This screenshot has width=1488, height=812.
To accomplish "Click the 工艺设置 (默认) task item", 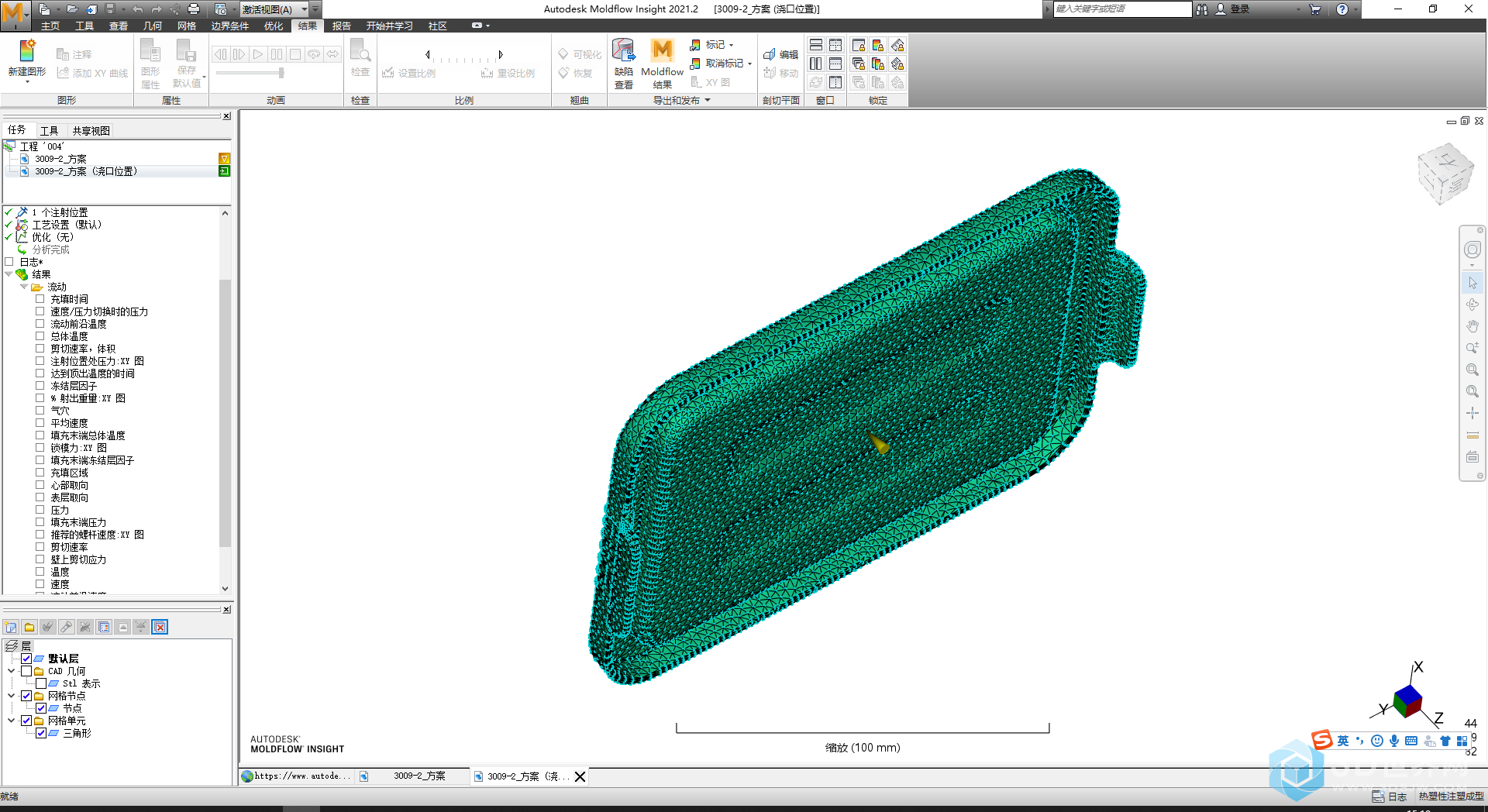I will 67,225.
